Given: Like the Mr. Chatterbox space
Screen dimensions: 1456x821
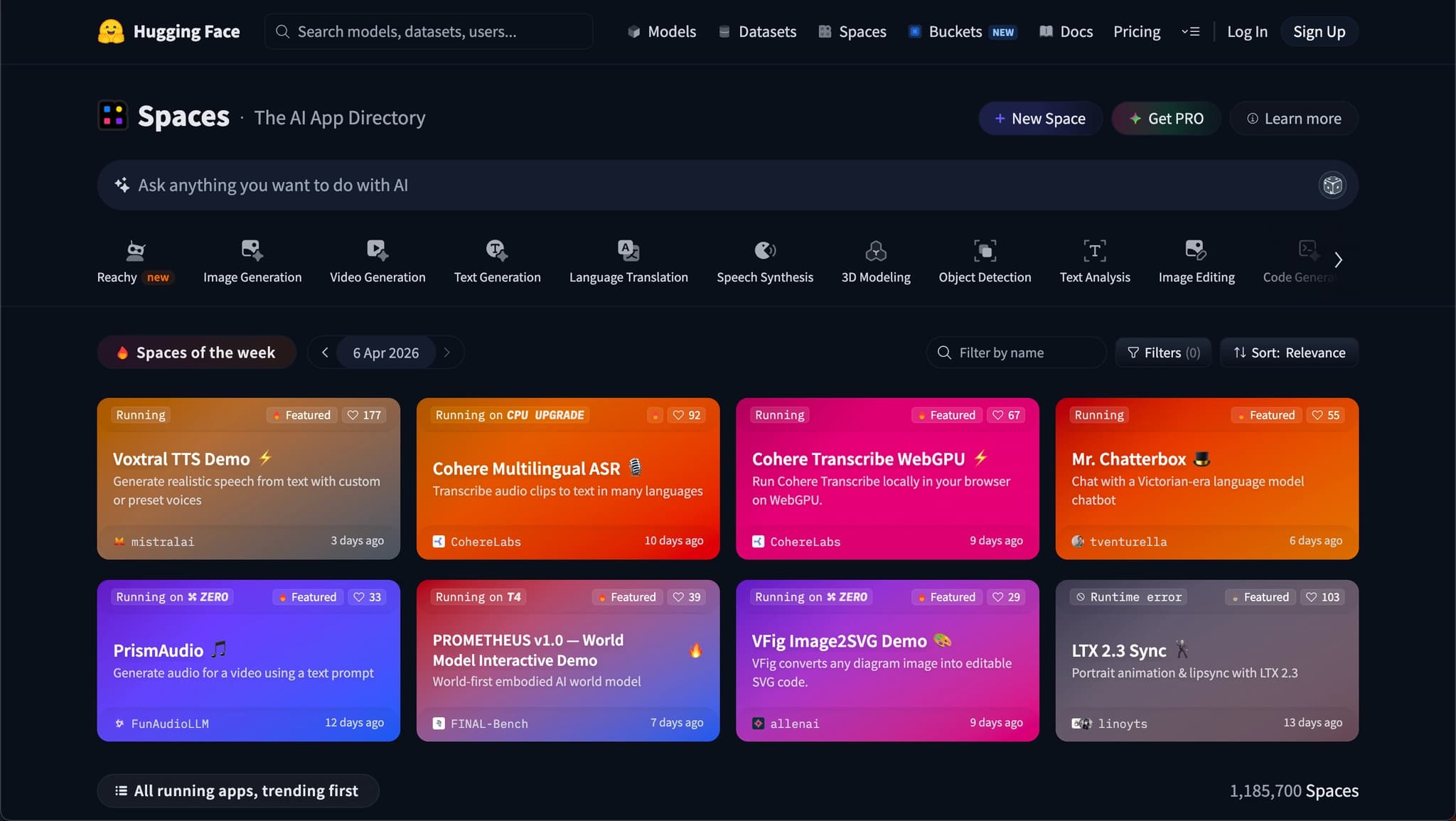Looking at the screenshot, I should 1325,415.
